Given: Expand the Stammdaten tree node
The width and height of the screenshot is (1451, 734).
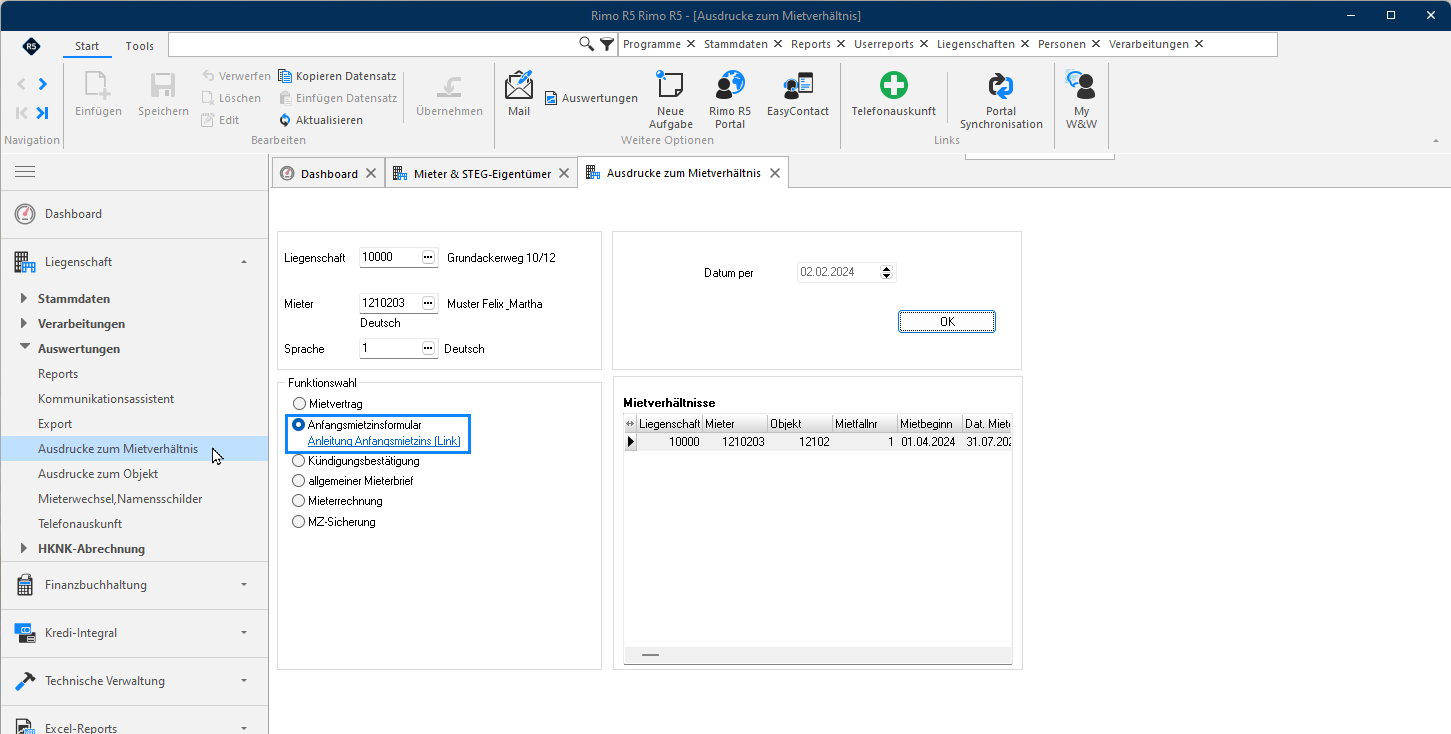Looking at the screenshot, I should [25, 299].
